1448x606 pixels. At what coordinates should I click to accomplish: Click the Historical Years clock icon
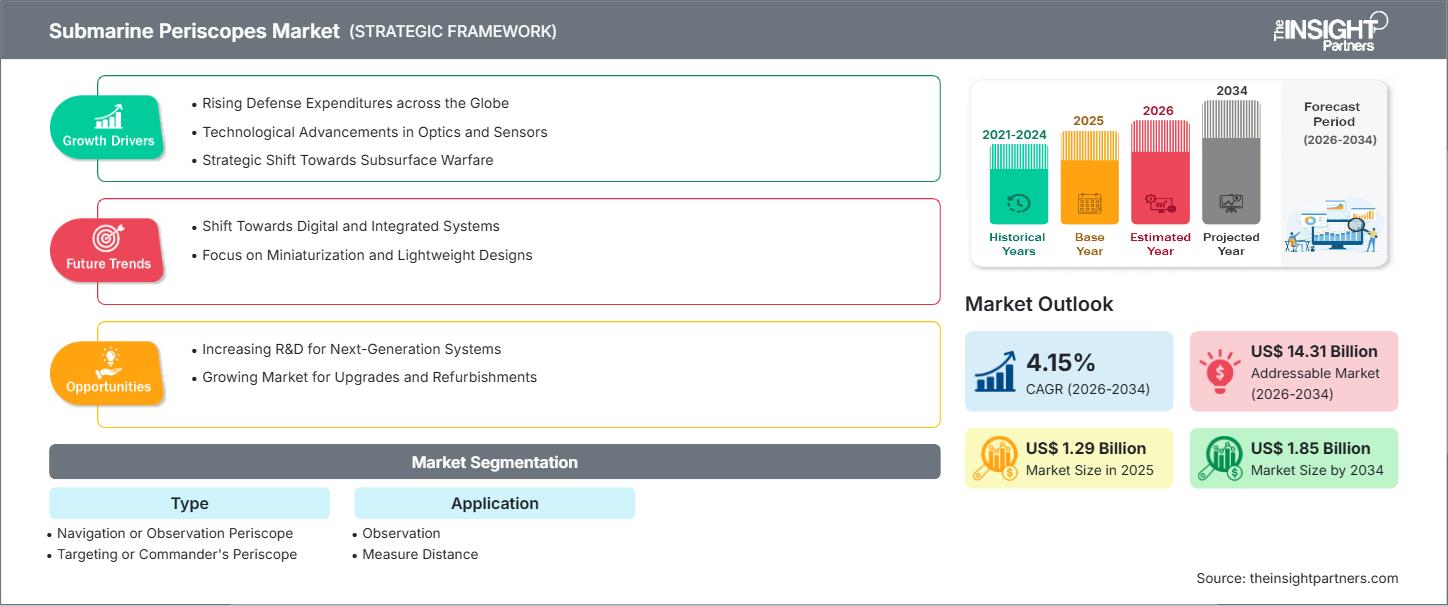click(1018, 204)
